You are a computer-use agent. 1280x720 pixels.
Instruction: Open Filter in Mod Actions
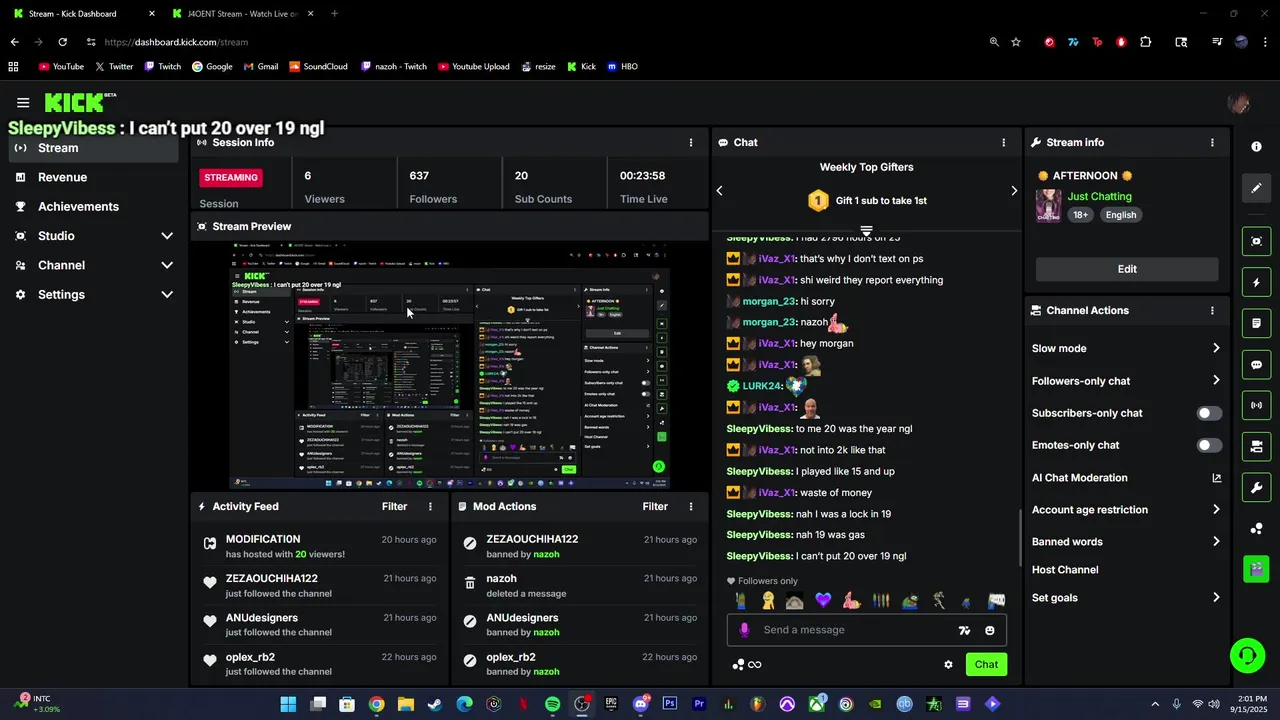pos(655,506)
